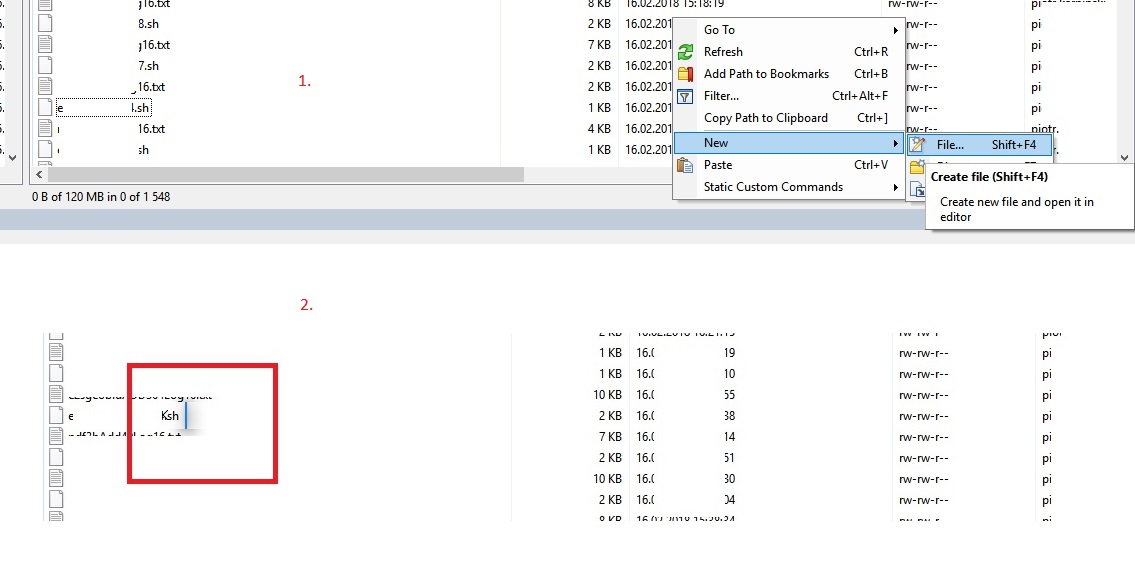
Task: Click the left pane's scroll down arrow
Action: pyautogui.click(x=11, y=157)
